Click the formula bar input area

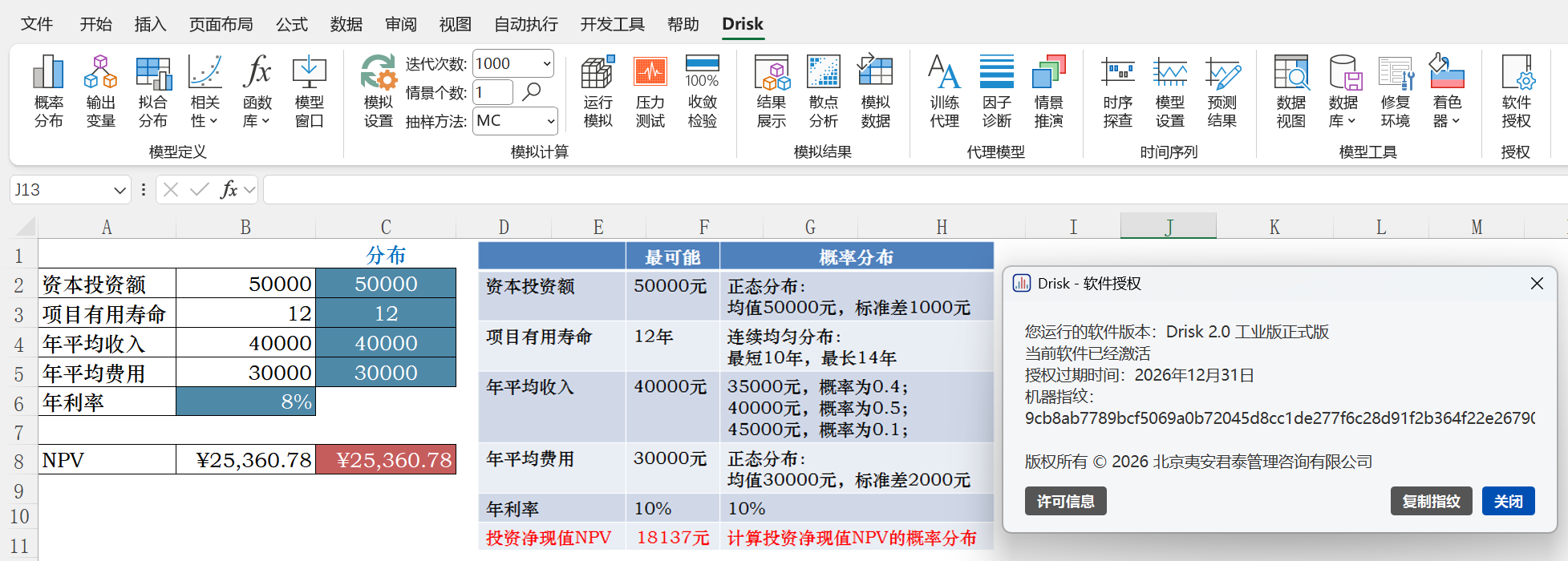coord(915,190)
